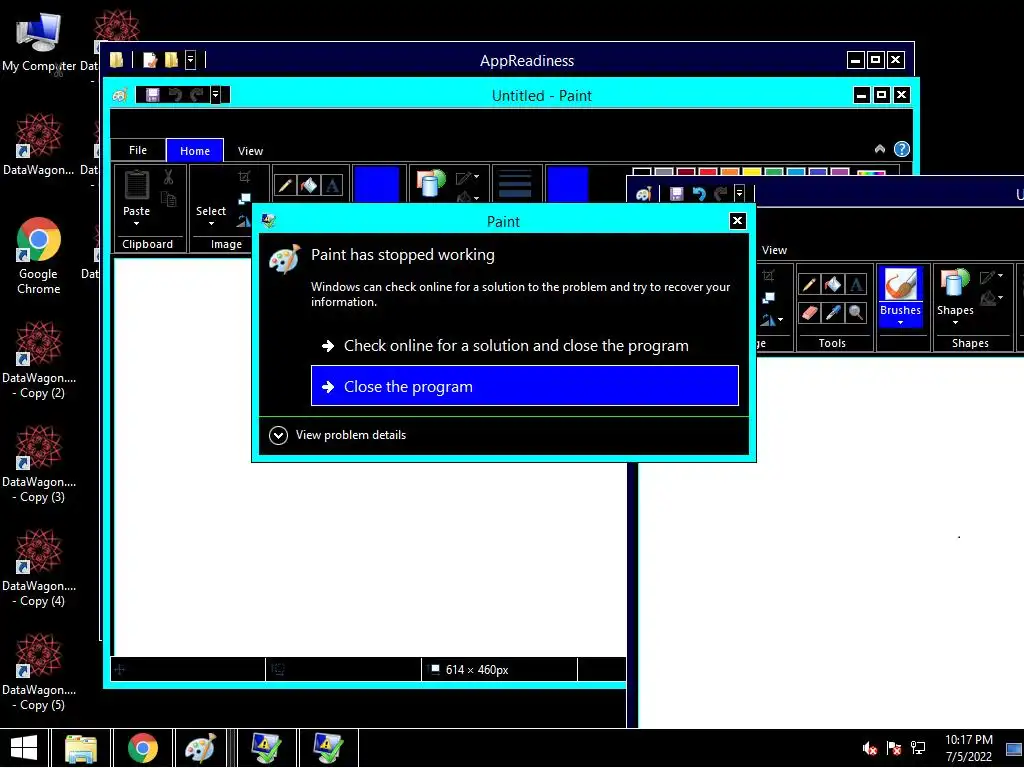The image size is (1024, 768).
Task: Select the Color picker eyedropper tool
Action: (833, 313)
